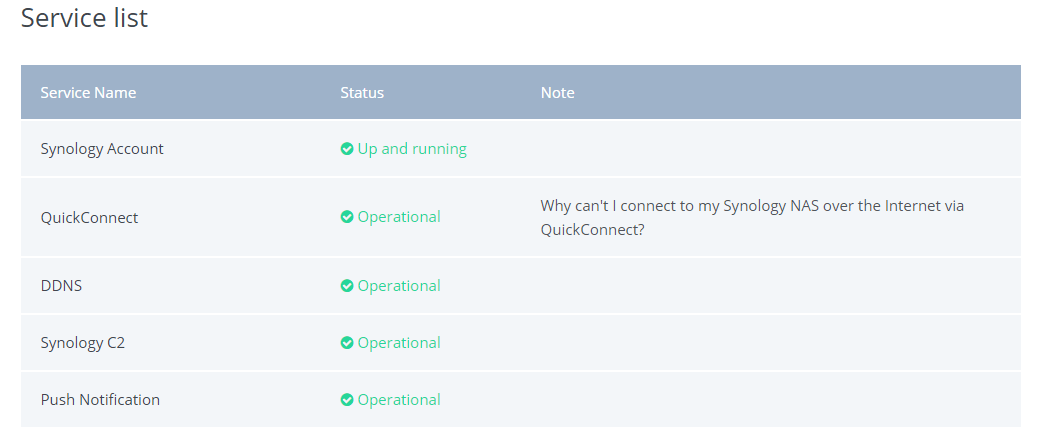The height and width of the screenshot is (447, 1042).
Task: Click the Service Name column header
Action: (88, 92)
